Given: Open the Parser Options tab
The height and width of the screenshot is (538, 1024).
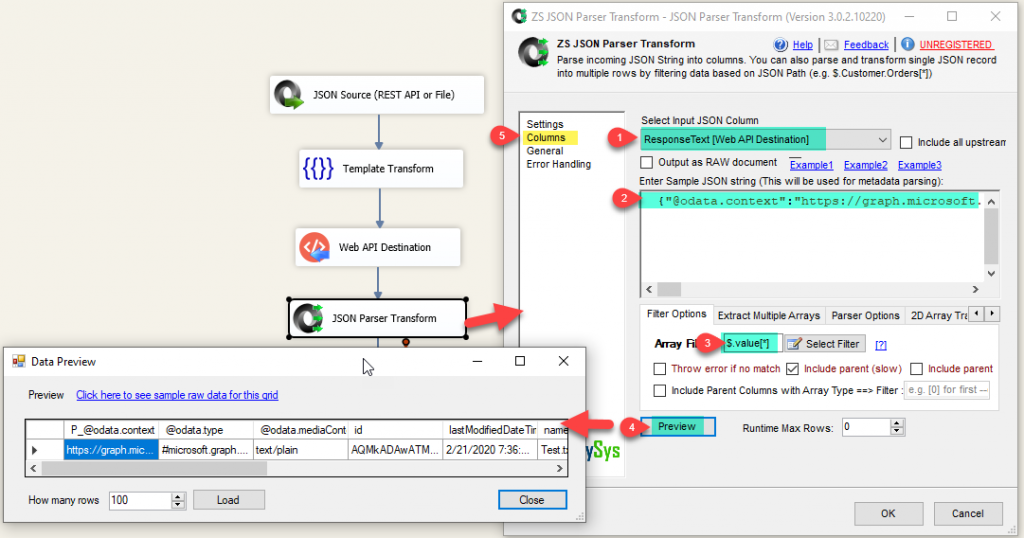Looking at the screenshot, I should (866, 315).
